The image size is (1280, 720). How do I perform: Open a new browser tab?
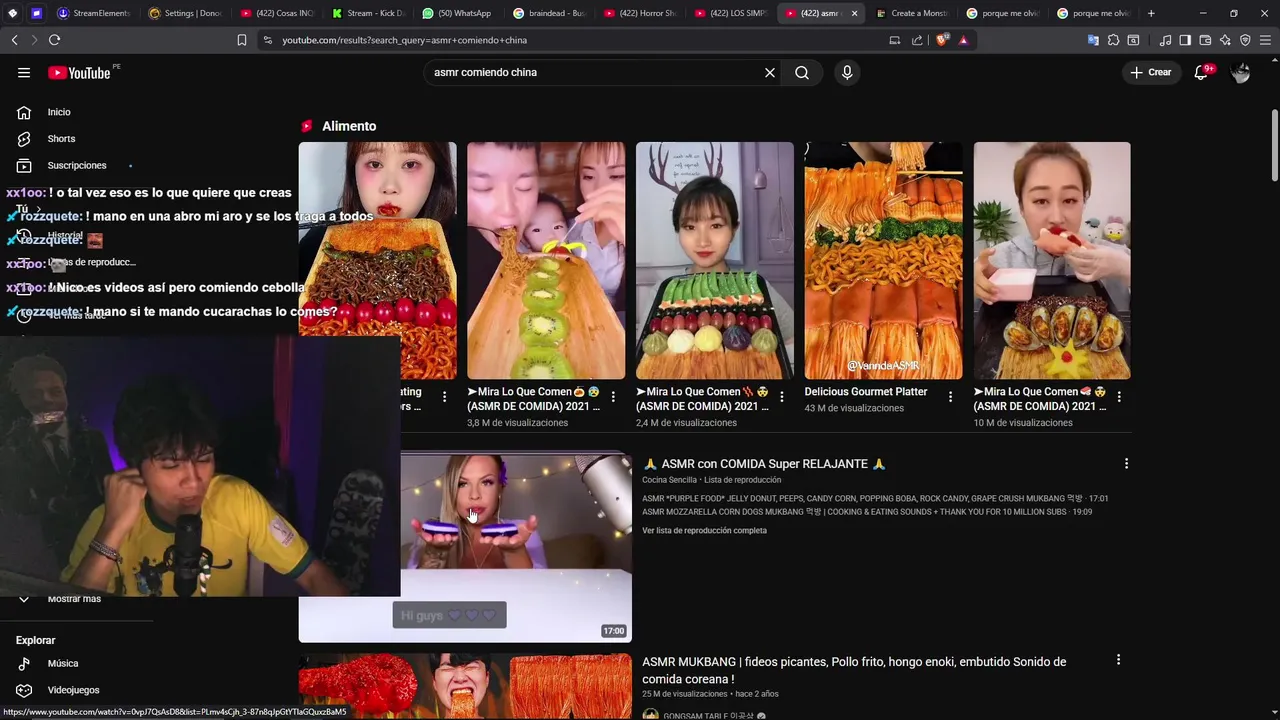tap(1151, 13)
